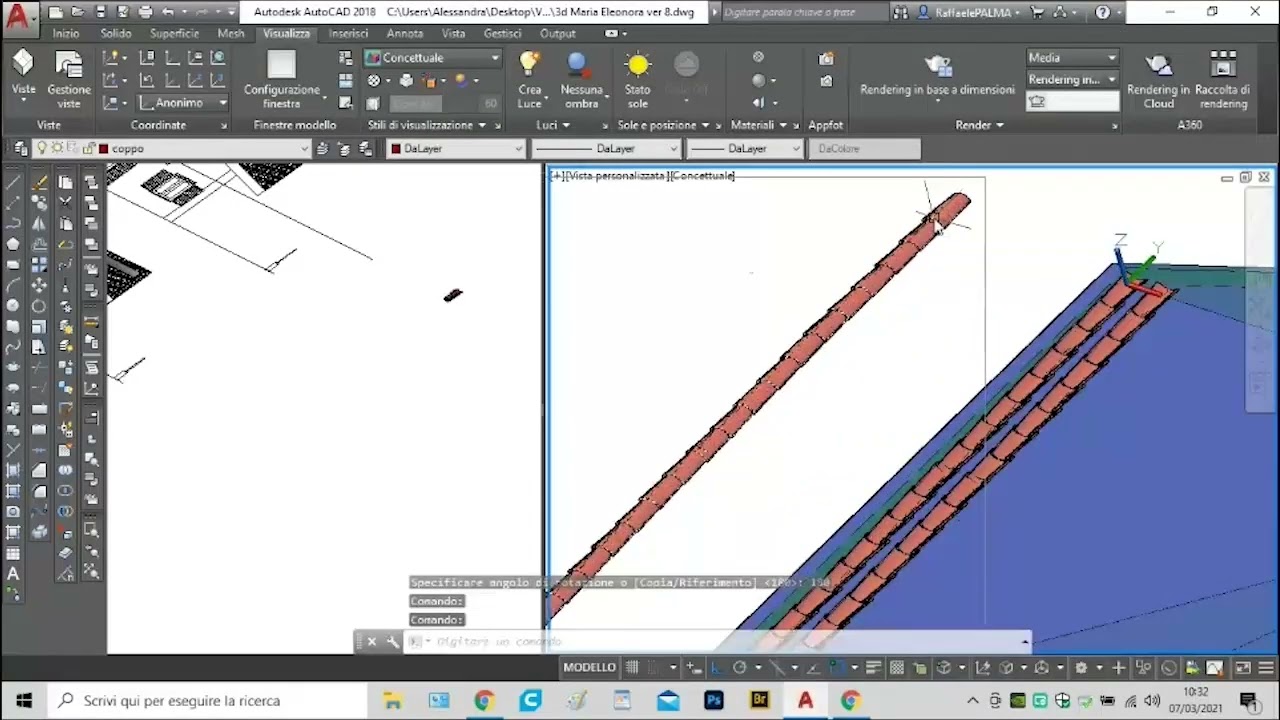Open the Solido ribbon tab
1280x720 pixels.
(x=115, y=33)
